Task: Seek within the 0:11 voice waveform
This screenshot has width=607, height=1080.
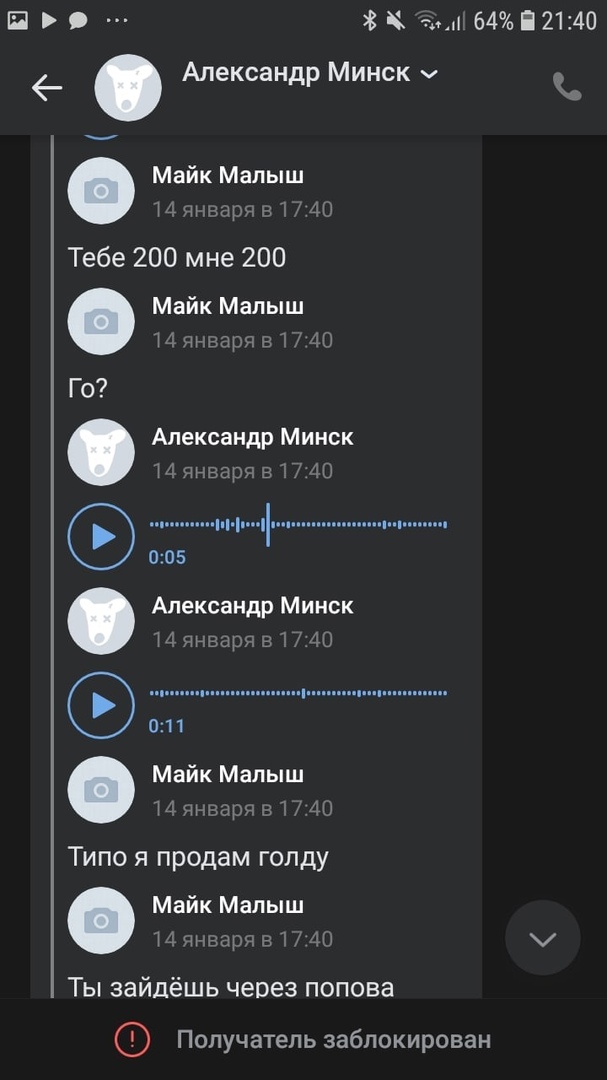Action: (x=298, y=693)
